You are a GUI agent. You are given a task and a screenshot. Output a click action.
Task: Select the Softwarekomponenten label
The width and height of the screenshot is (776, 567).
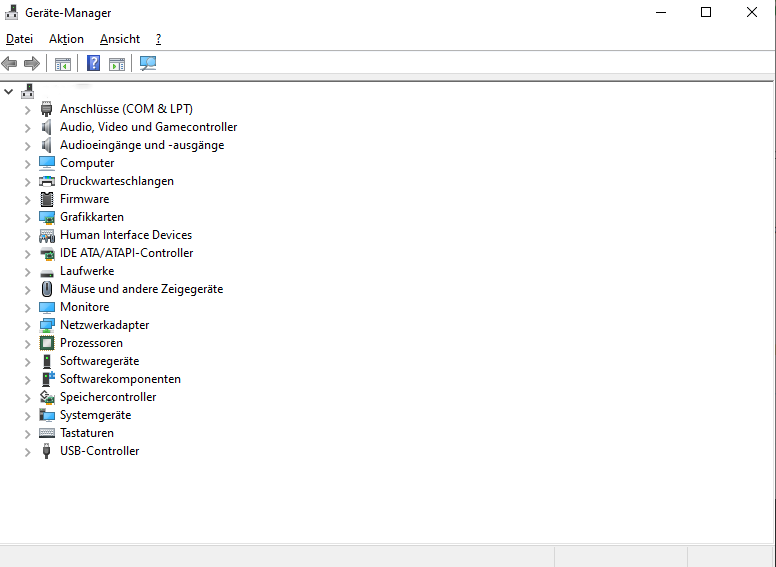pos(120,379)
